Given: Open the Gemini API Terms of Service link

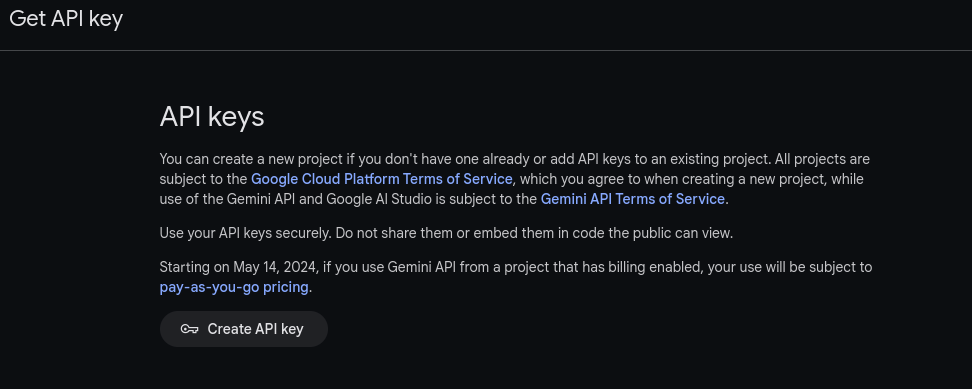Looking at the screenshot, I should 632,199.
